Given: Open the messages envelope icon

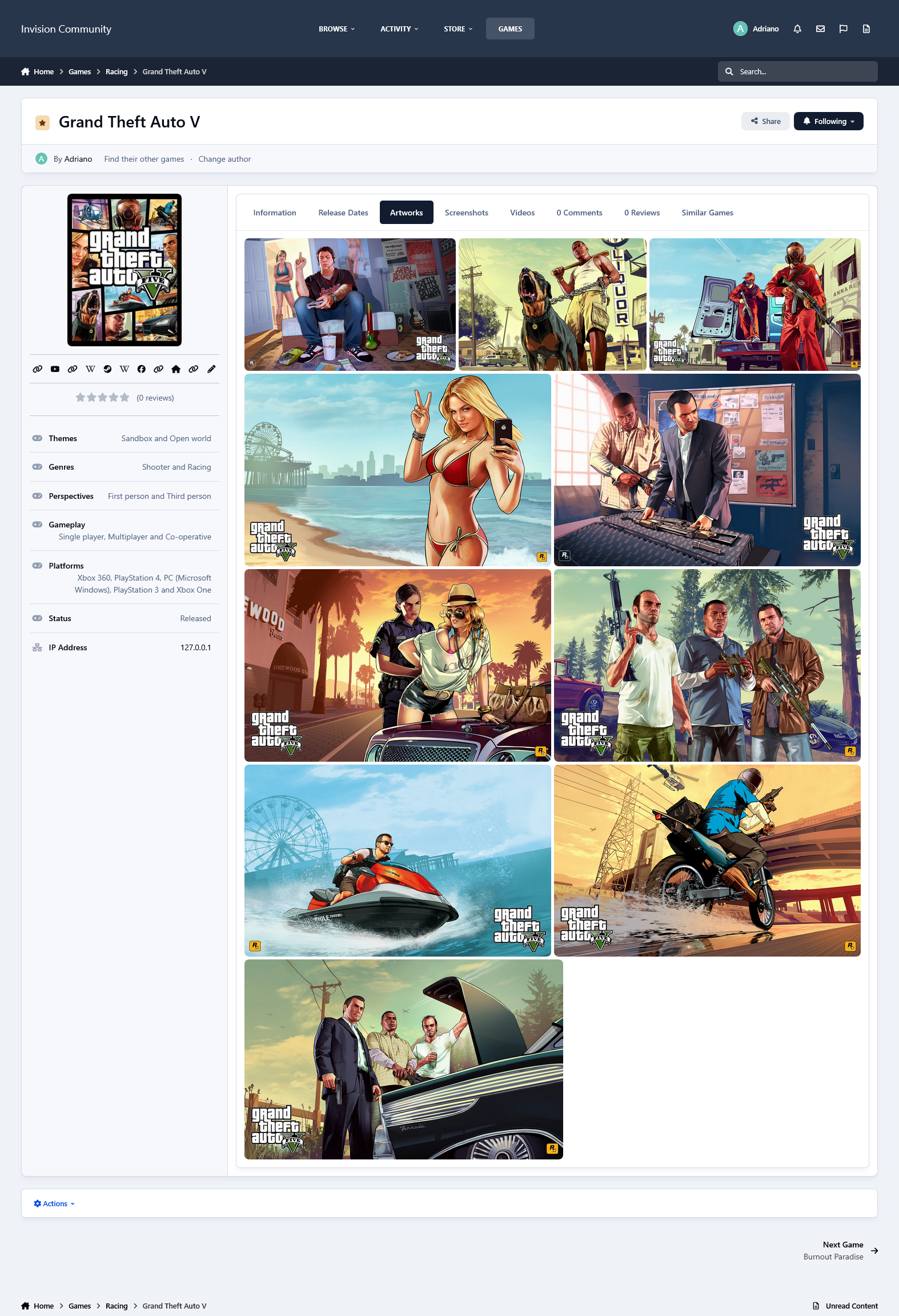Looking at the screenshot, I should 820,29.
